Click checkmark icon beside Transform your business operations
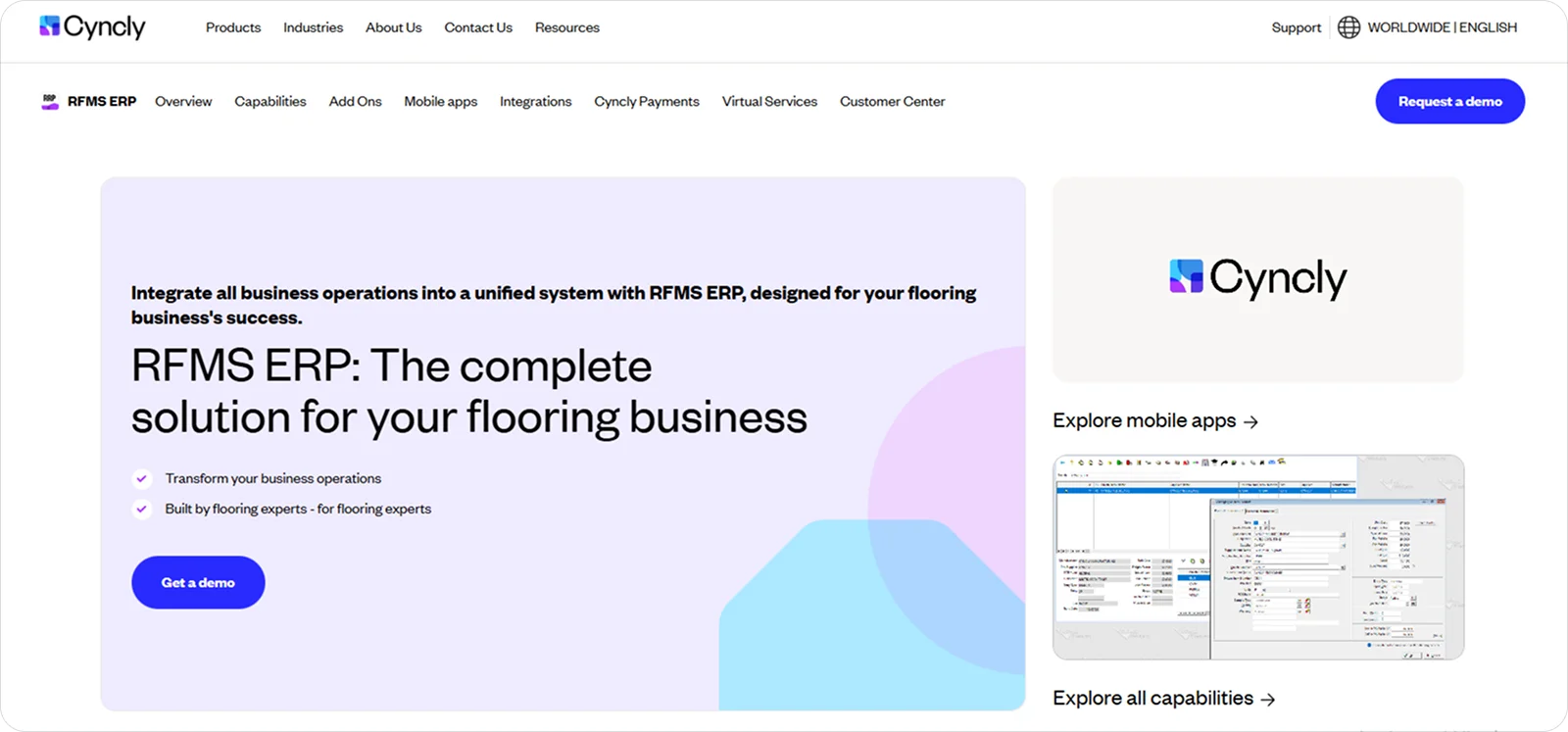The width and height of the screenshot is (1568, 732). 142,478
